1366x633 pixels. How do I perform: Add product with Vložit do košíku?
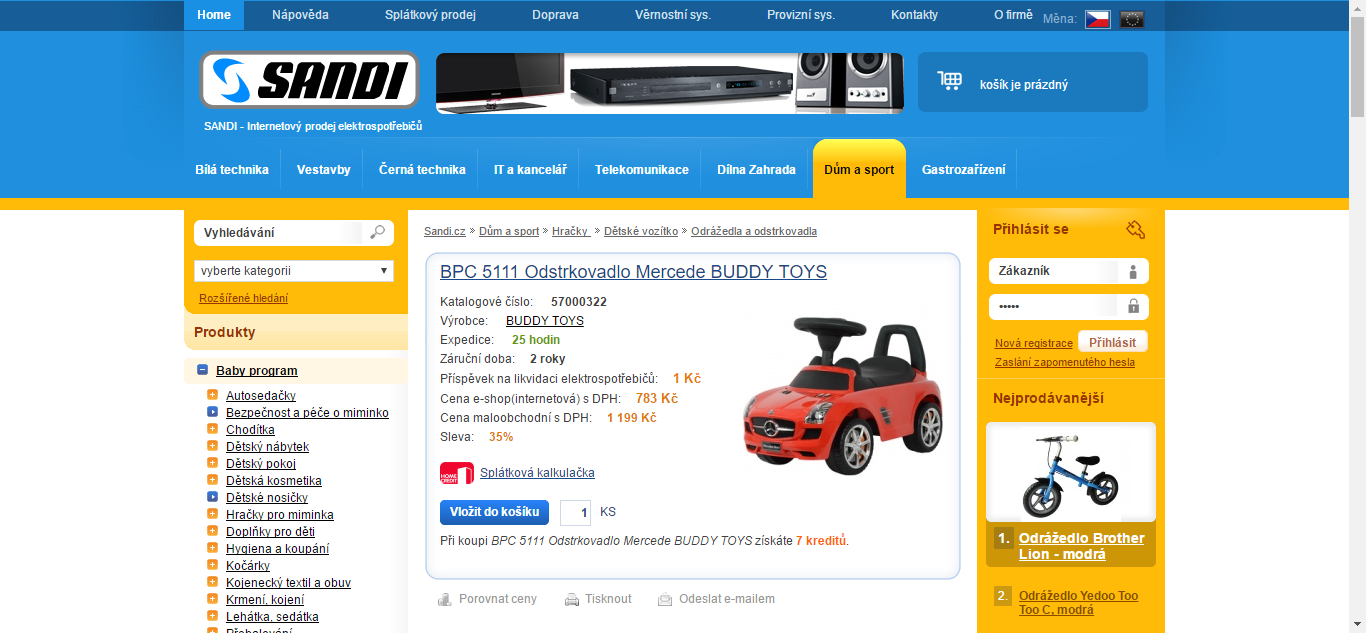click(x=494, y=512)
